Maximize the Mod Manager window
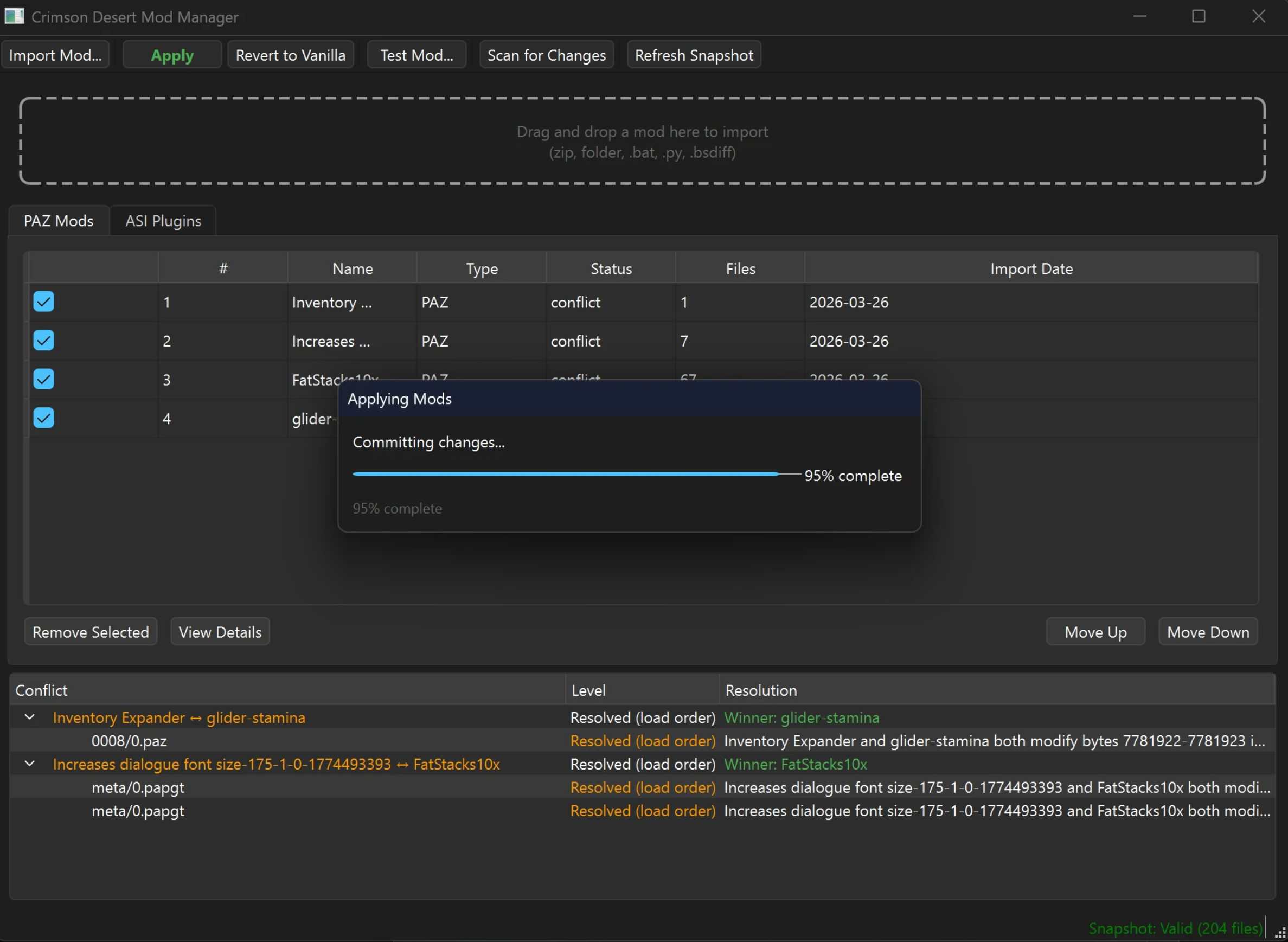Viewport: 1288px width, 942px height. tap(1199, 16)
